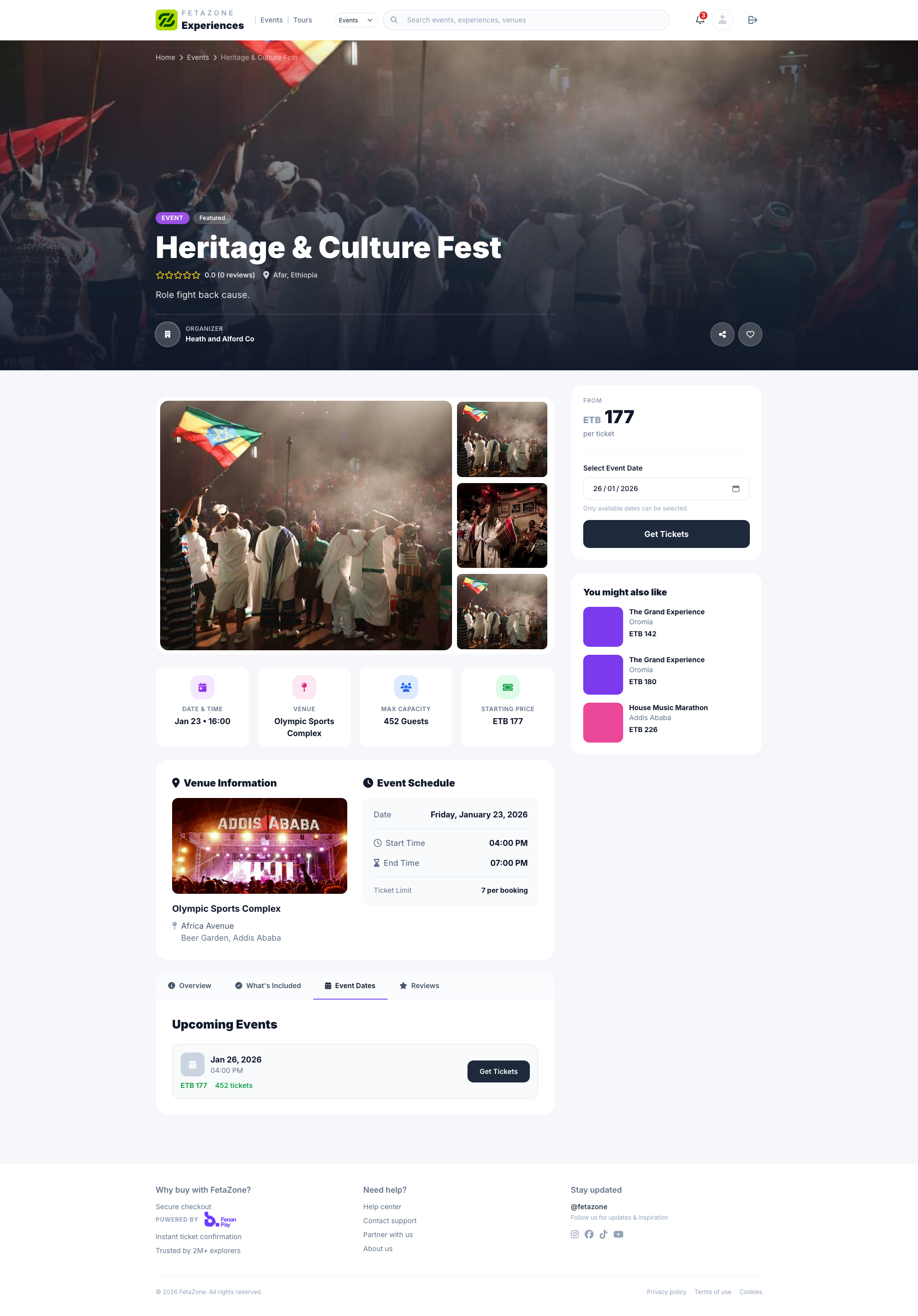Click Get Tickets in the pricing card
This screenshot has height=1316, width=918.
[666, 533]
